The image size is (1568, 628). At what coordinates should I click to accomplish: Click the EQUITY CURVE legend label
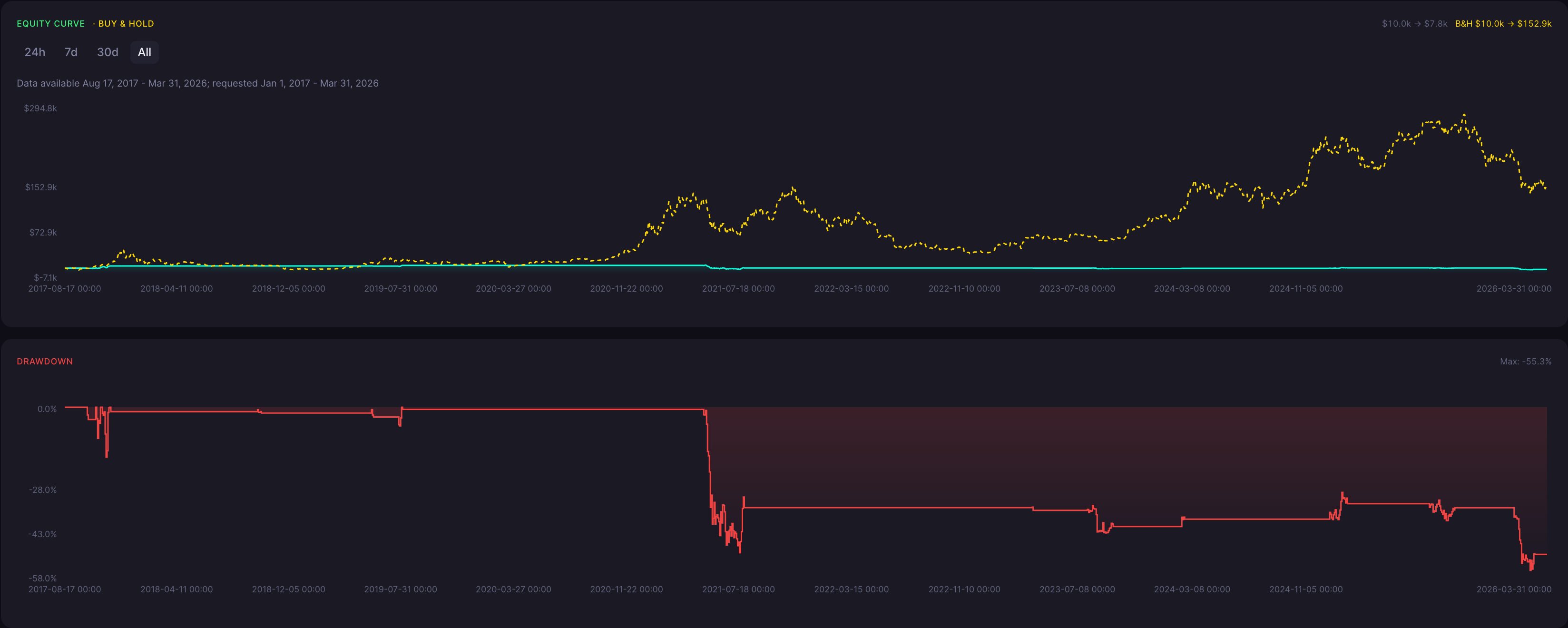pyautogui.click(x=50, y=24)
